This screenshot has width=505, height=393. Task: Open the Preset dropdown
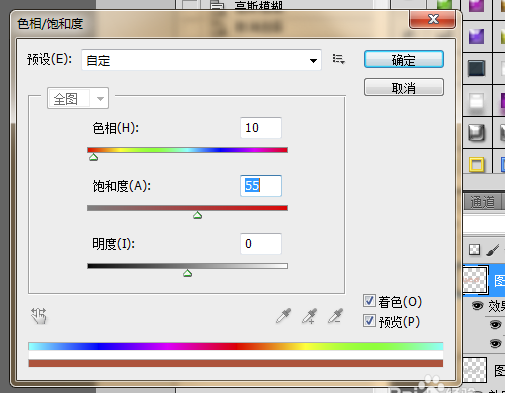coord(201,60)
